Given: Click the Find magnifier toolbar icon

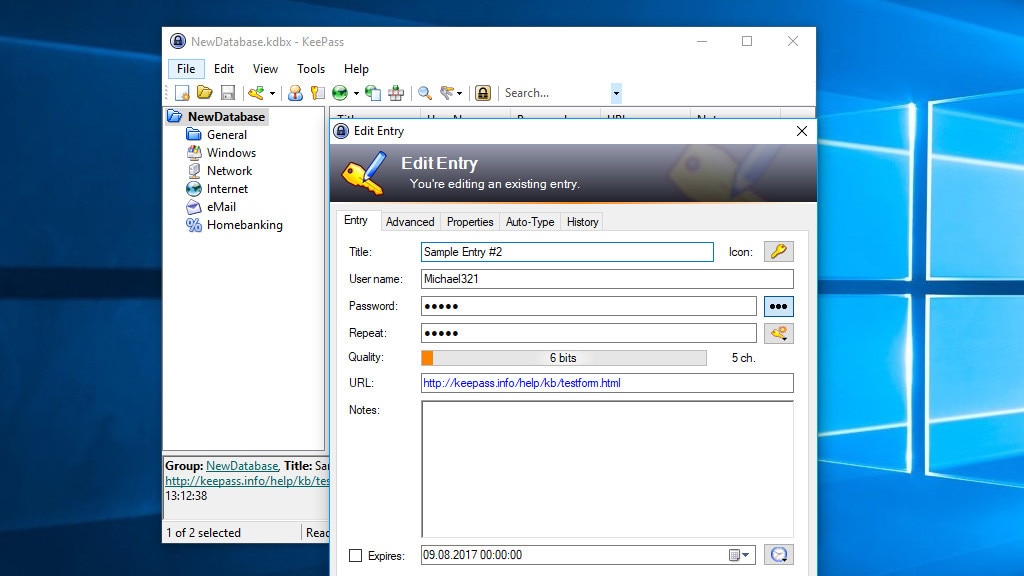Looking at the screenshot, I should pyautogui.click(x=425, y=93).
